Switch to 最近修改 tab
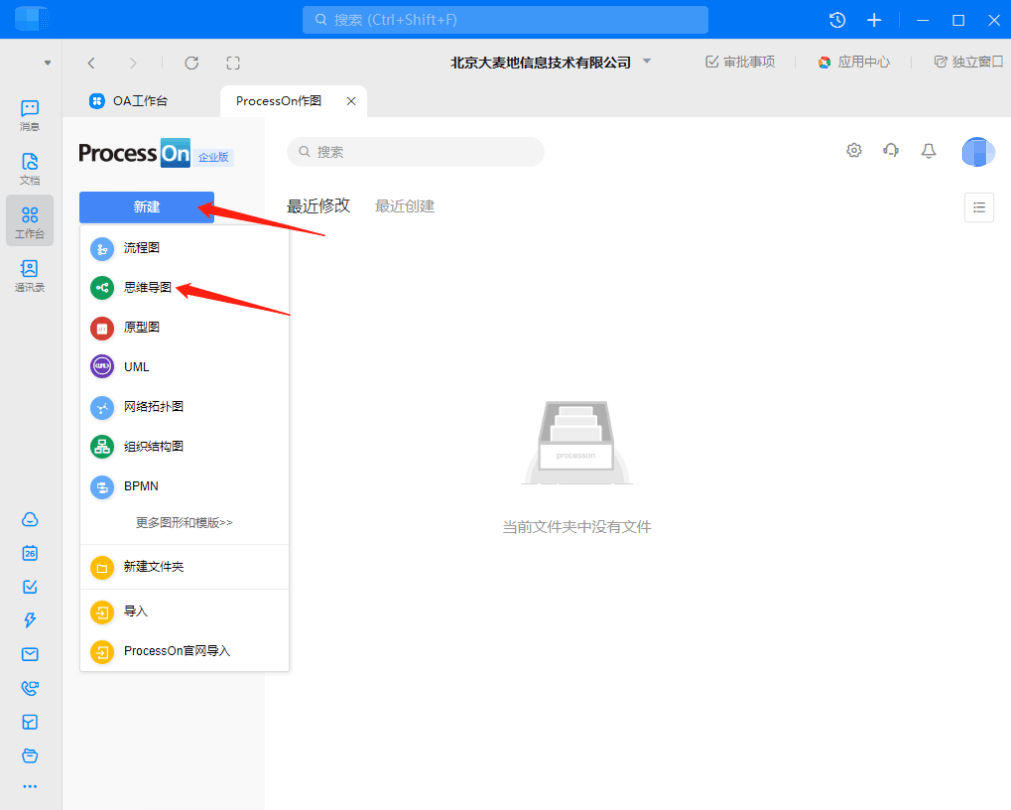The height and width of the screenshot is (810, 1011). (x=318, y=206)
